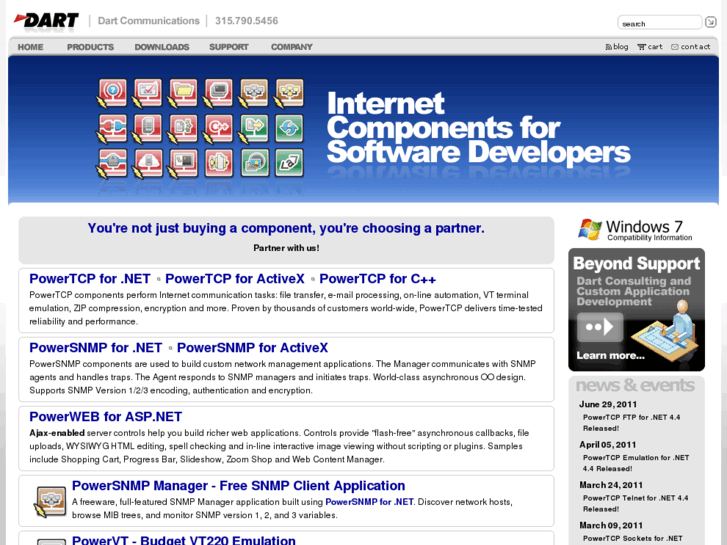This screenshot has width=727, height=545.
Task: Click the red C++ product icon
Action: click(218, 128)
